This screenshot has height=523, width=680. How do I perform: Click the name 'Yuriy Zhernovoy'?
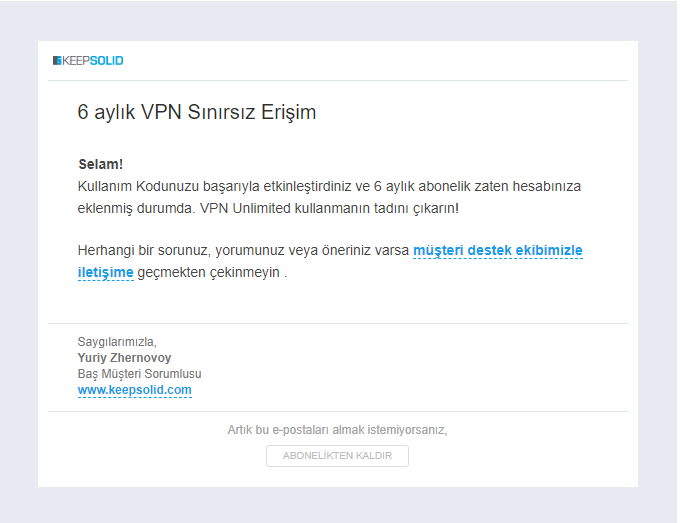pos(124,358)
